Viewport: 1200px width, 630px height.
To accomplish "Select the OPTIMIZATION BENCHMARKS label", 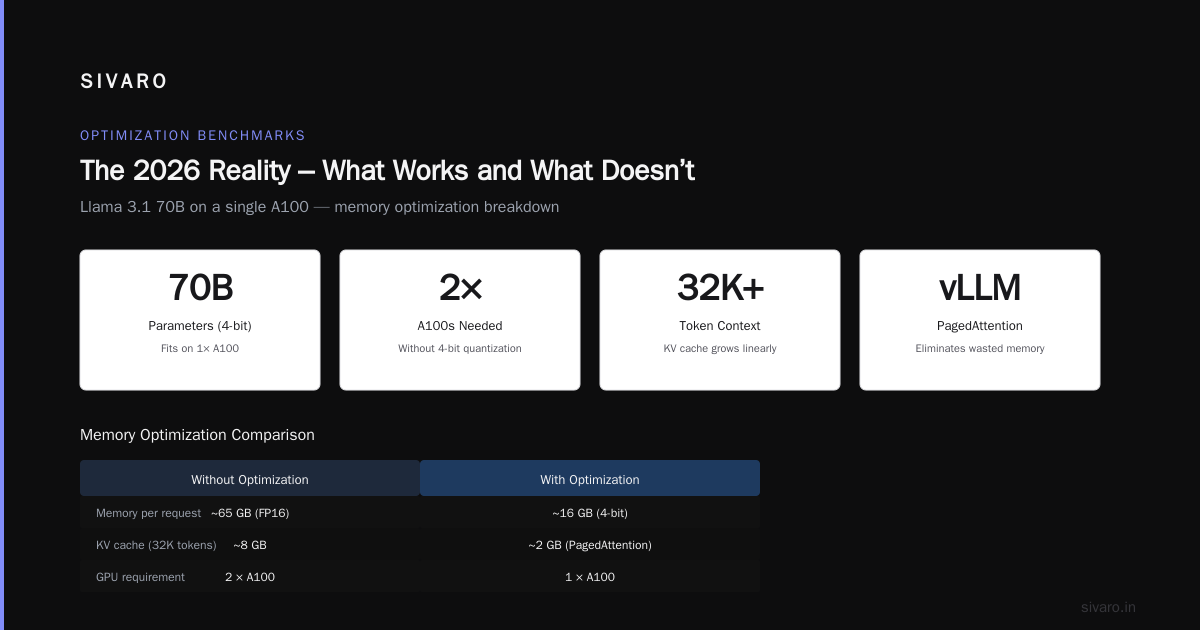I will (193, 135).
